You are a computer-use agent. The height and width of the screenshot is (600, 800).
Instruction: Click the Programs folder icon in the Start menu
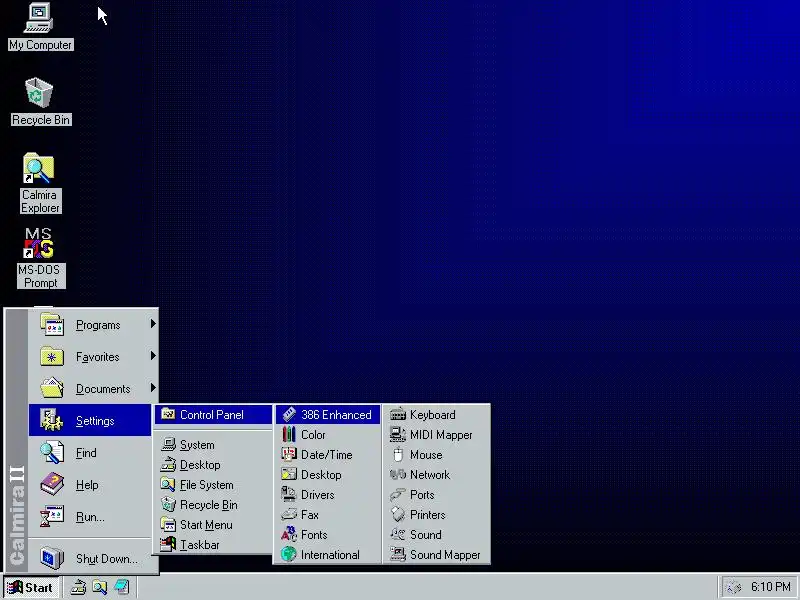[52, 325]
